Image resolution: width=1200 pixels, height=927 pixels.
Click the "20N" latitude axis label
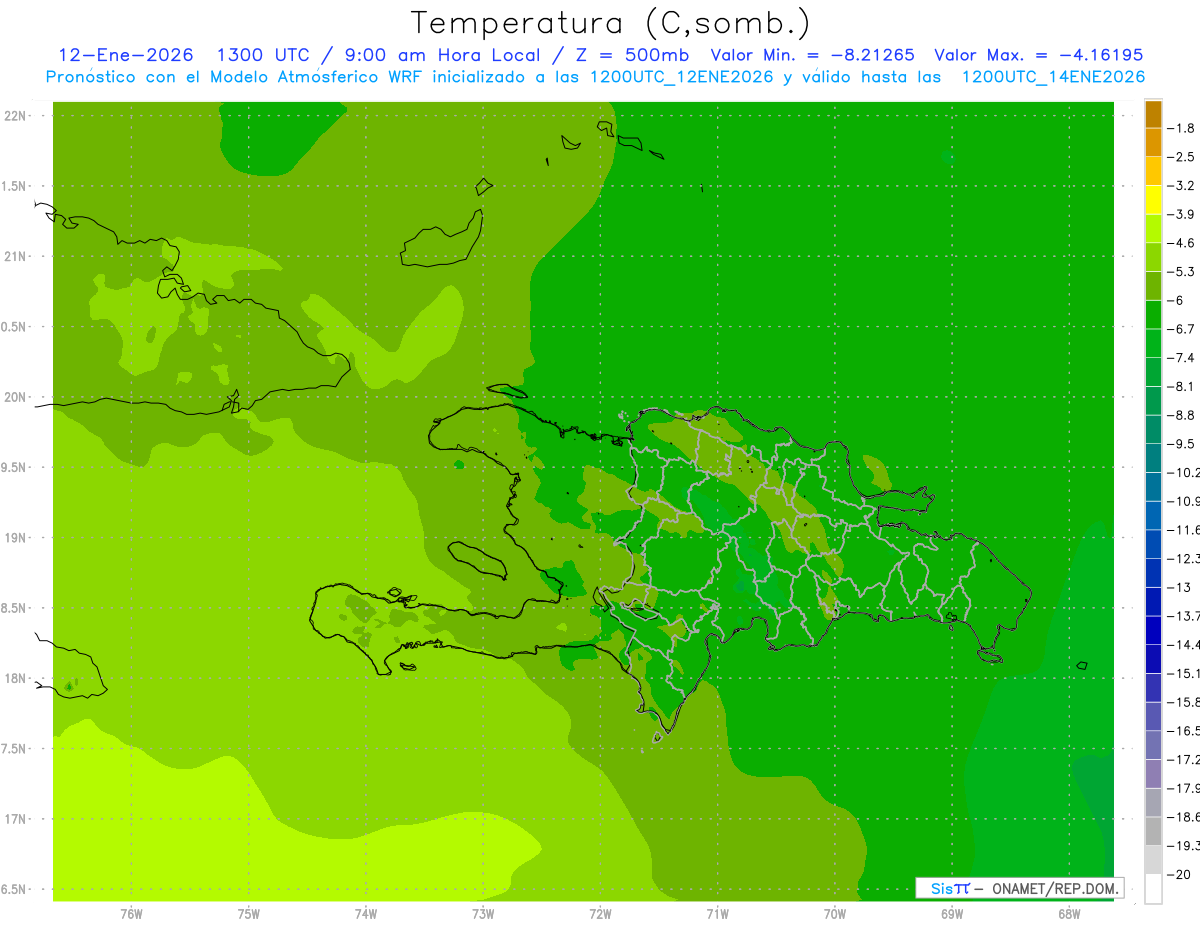(16, 397)
